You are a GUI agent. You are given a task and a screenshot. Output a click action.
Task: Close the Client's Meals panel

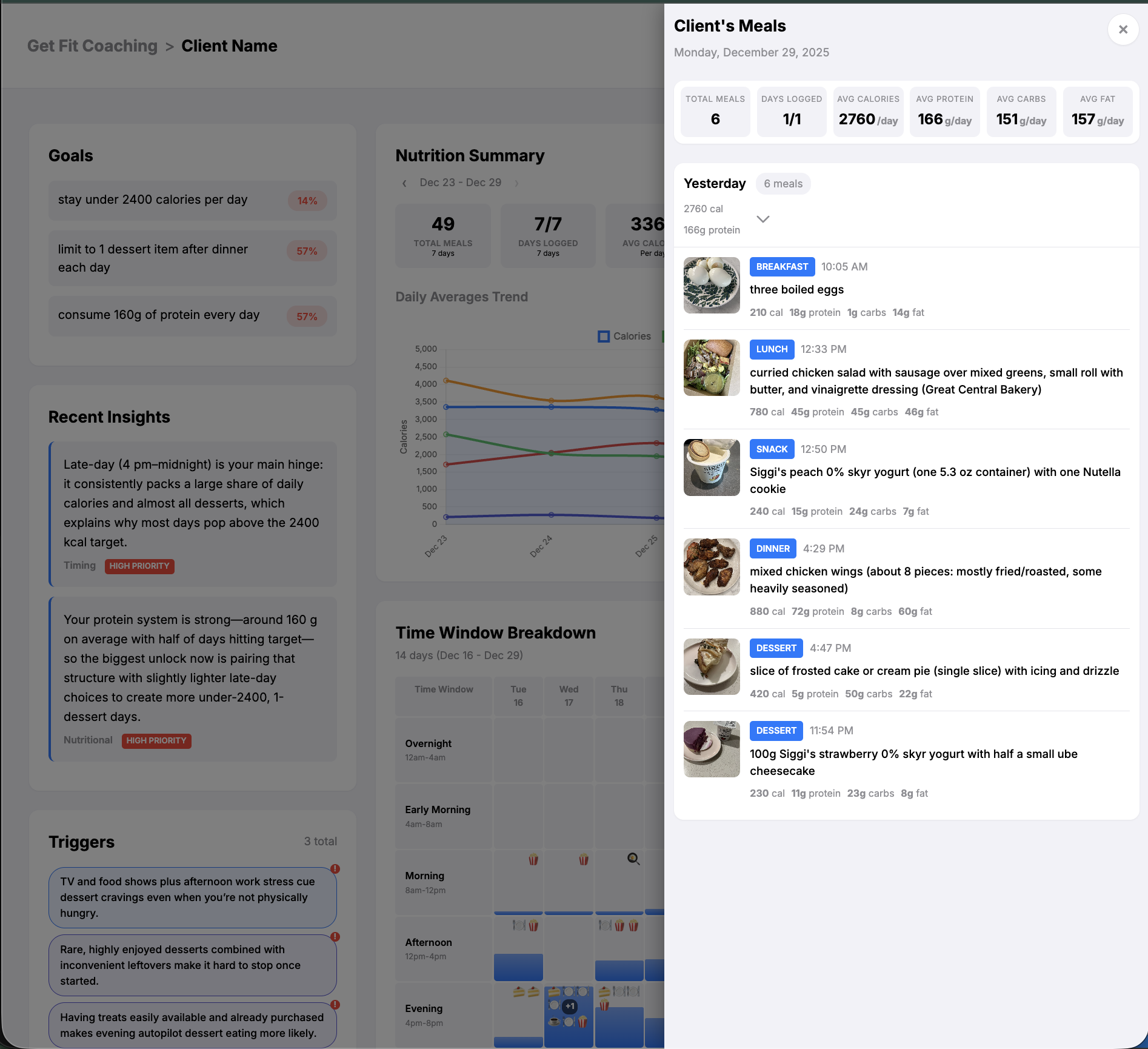click(1123, 29)
